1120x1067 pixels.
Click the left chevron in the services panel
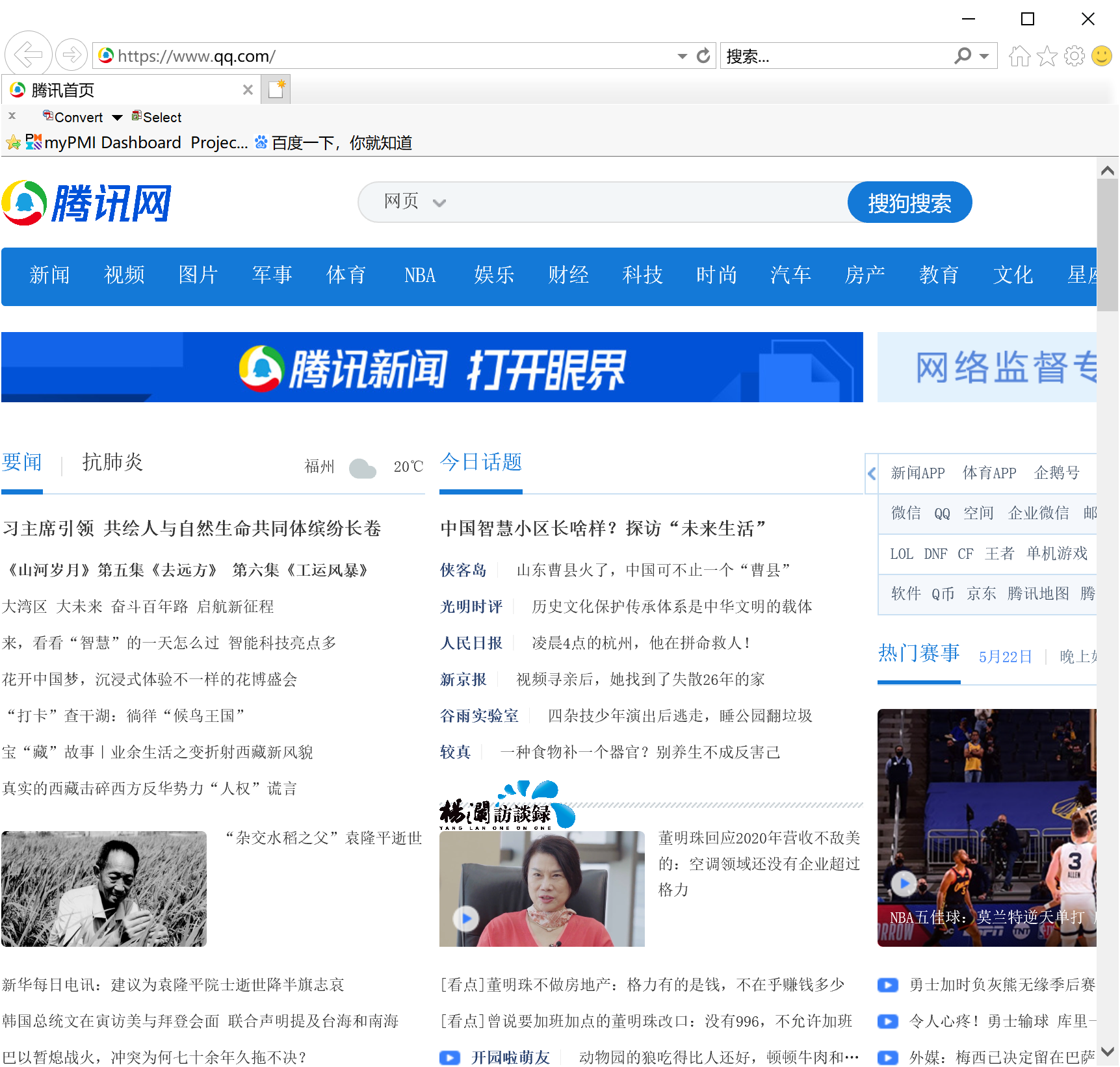872,473
